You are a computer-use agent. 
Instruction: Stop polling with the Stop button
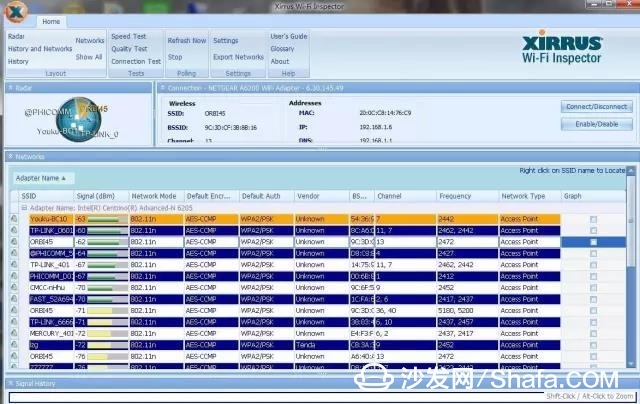[x=175, y=57]
